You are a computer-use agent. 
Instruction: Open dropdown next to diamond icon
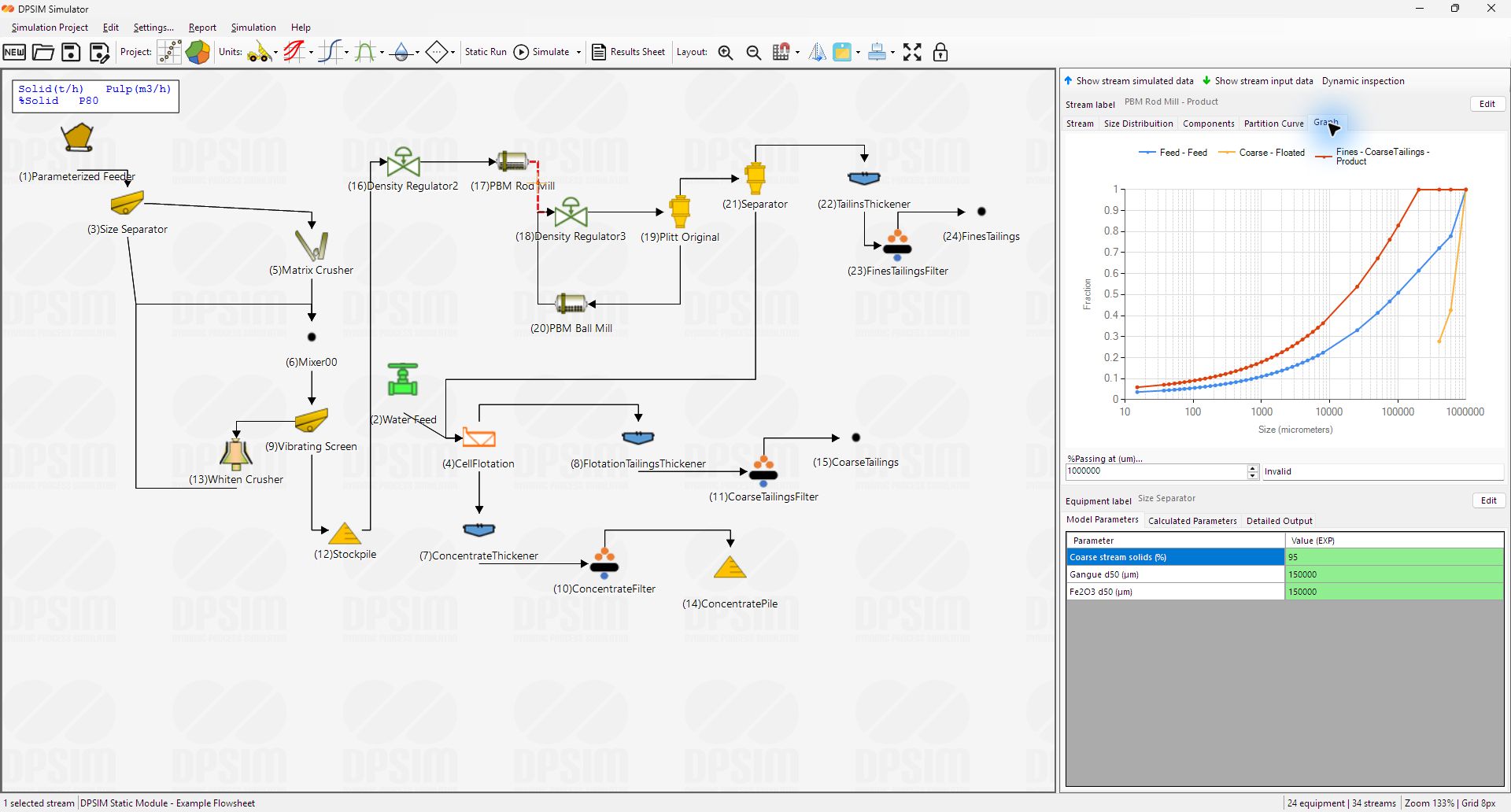(453, 53)
